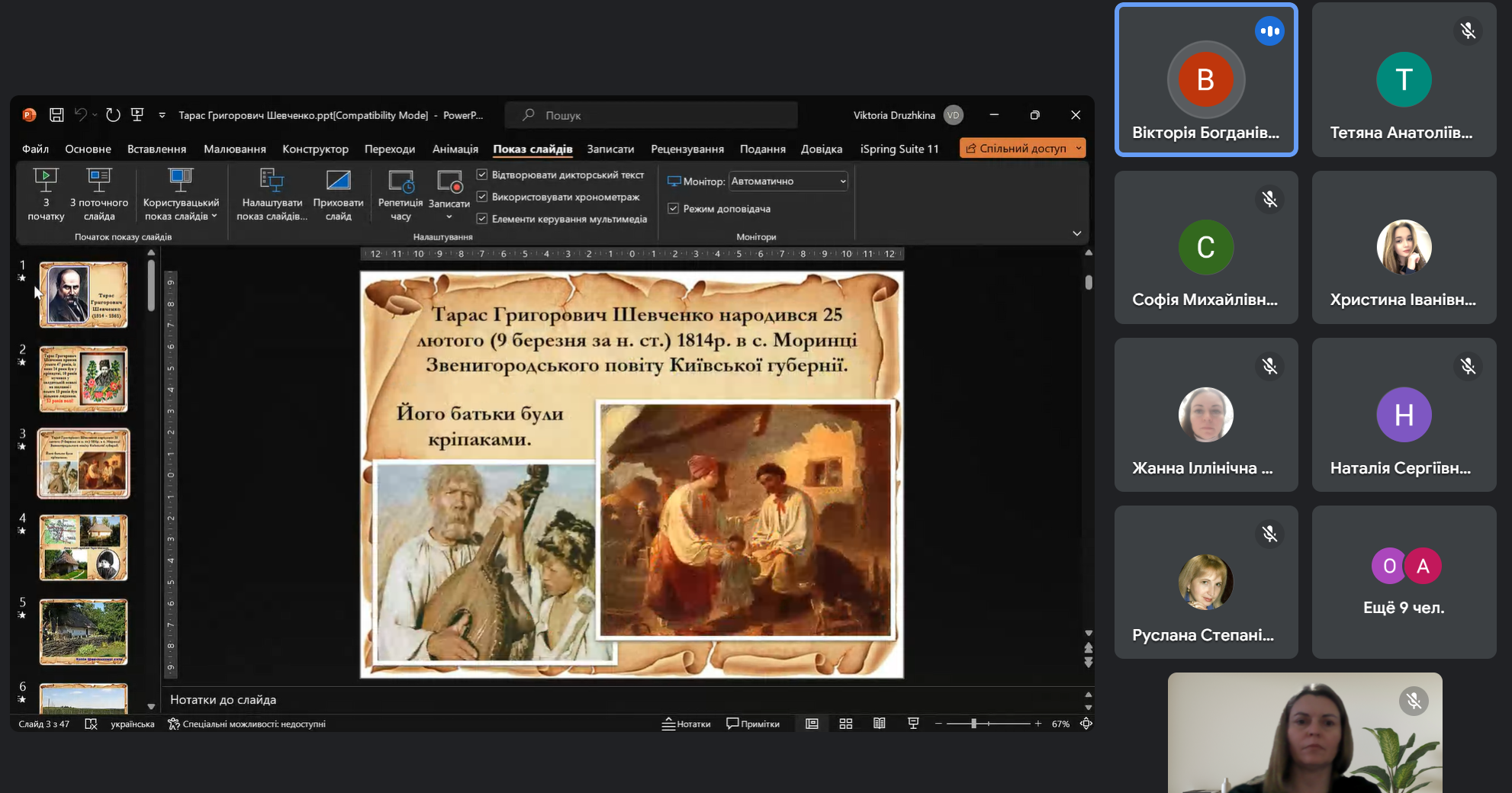The image size is (1512, 793).
Task: Select slide 4 thumbnail
Action: (84, 547)
